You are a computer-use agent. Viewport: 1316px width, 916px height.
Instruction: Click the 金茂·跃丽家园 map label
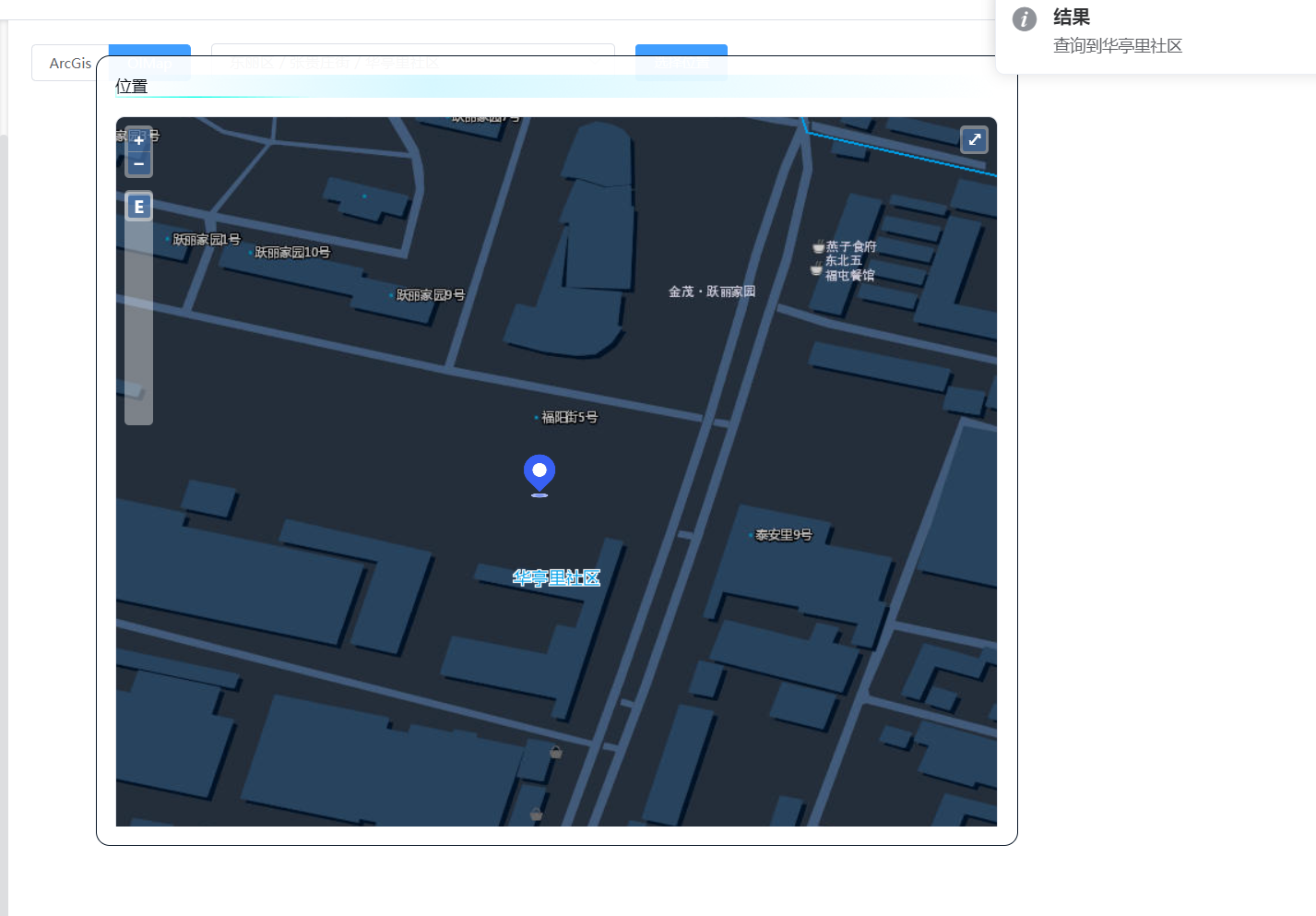click(712, 291)
